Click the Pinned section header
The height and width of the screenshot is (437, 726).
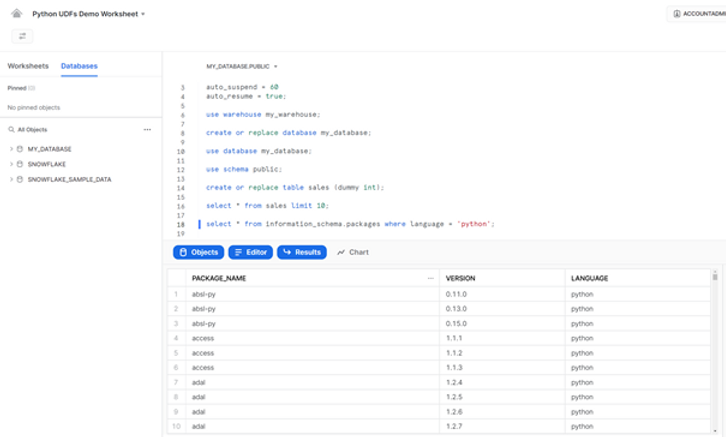[x=21, y=88]
